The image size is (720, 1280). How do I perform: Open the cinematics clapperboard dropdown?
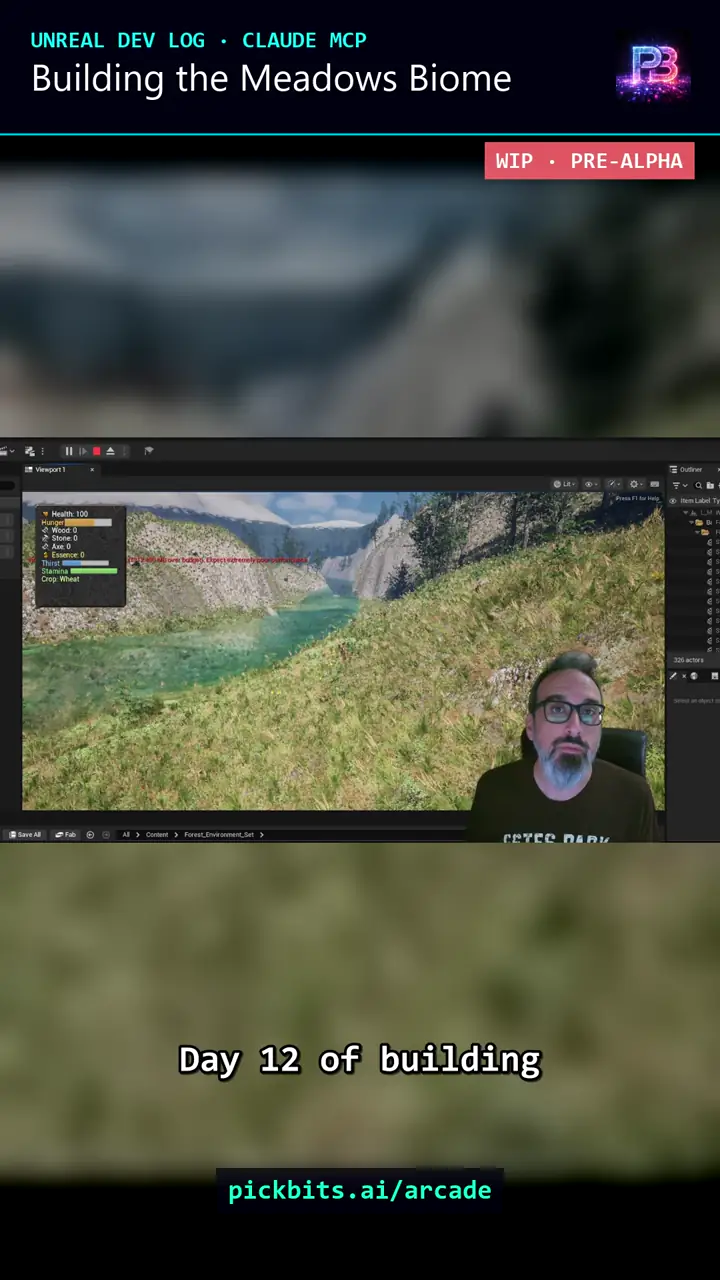(7, 451)
